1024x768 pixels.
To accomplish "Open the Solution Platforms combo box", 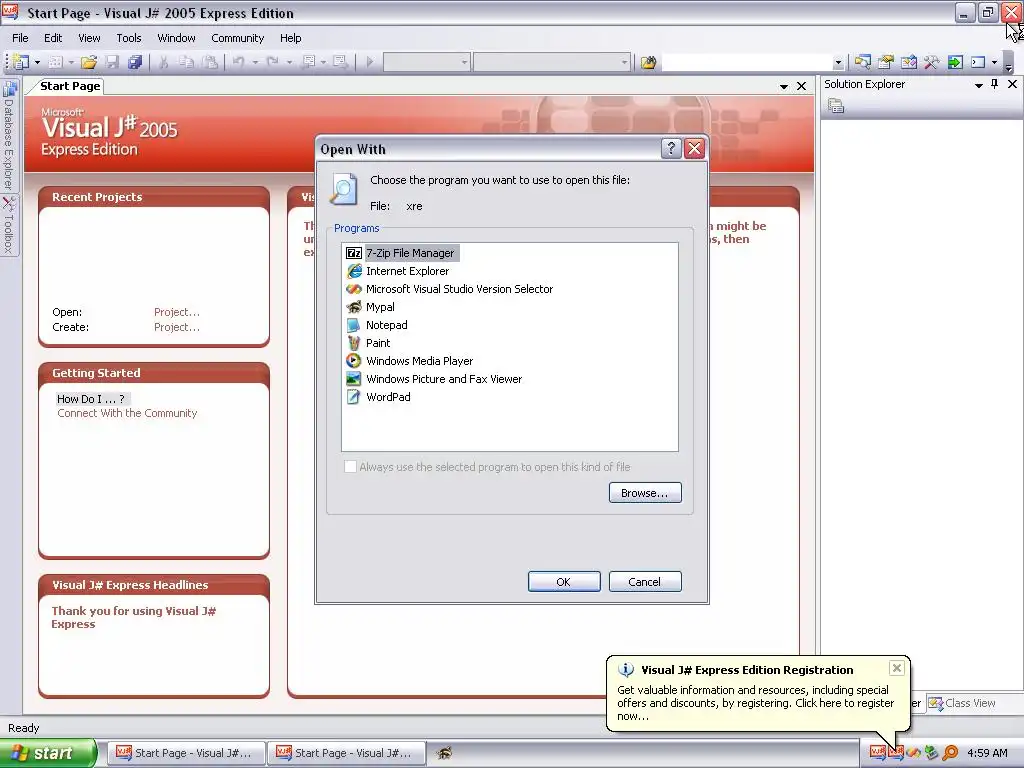I will coord(552,62).
